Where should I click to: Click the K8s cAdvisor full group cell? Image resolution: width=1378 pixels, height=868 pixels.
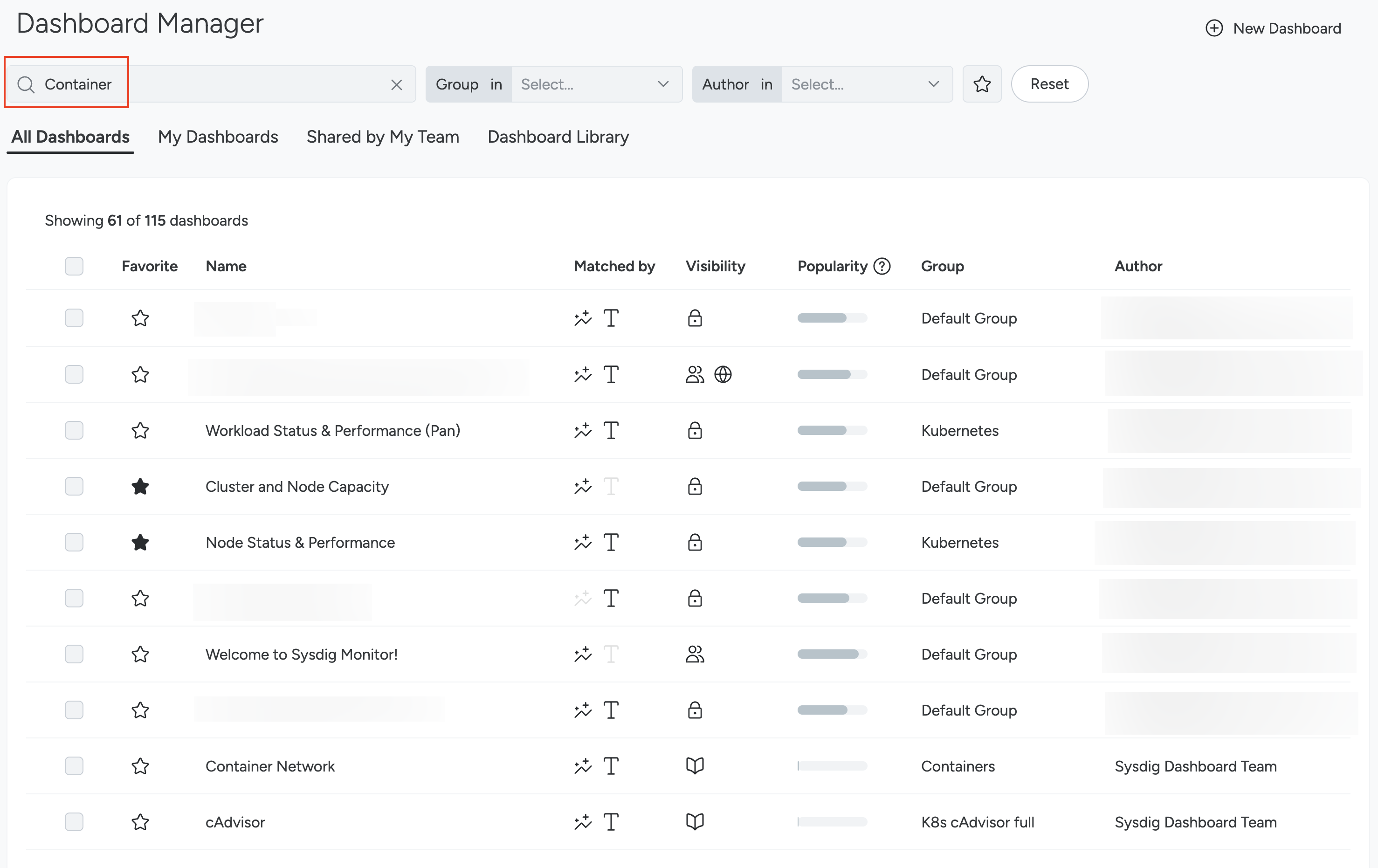click(x=978, y=822)
